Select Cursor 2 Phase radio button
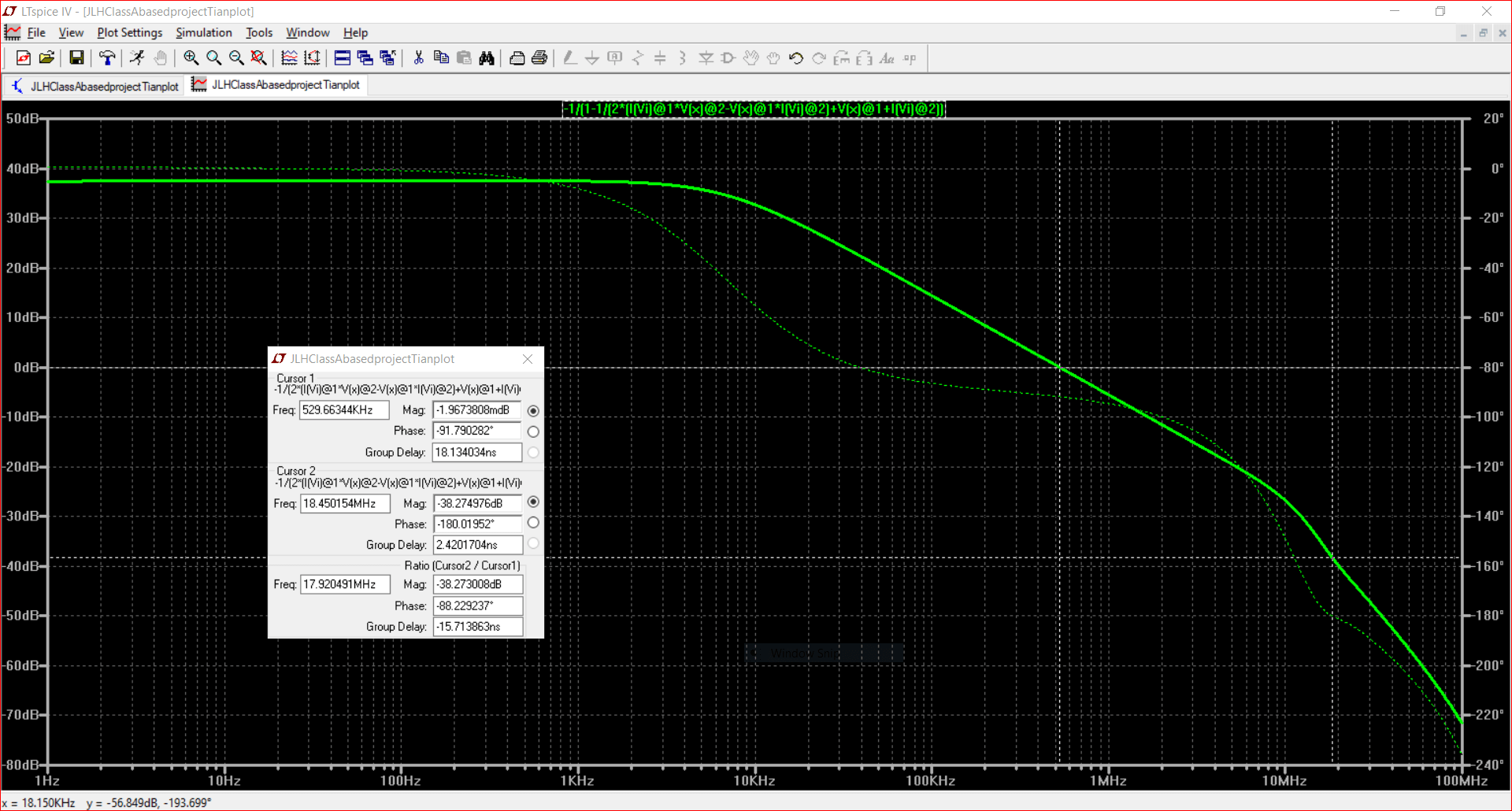This screenshot has height=811, width=1512. (533, 523)
